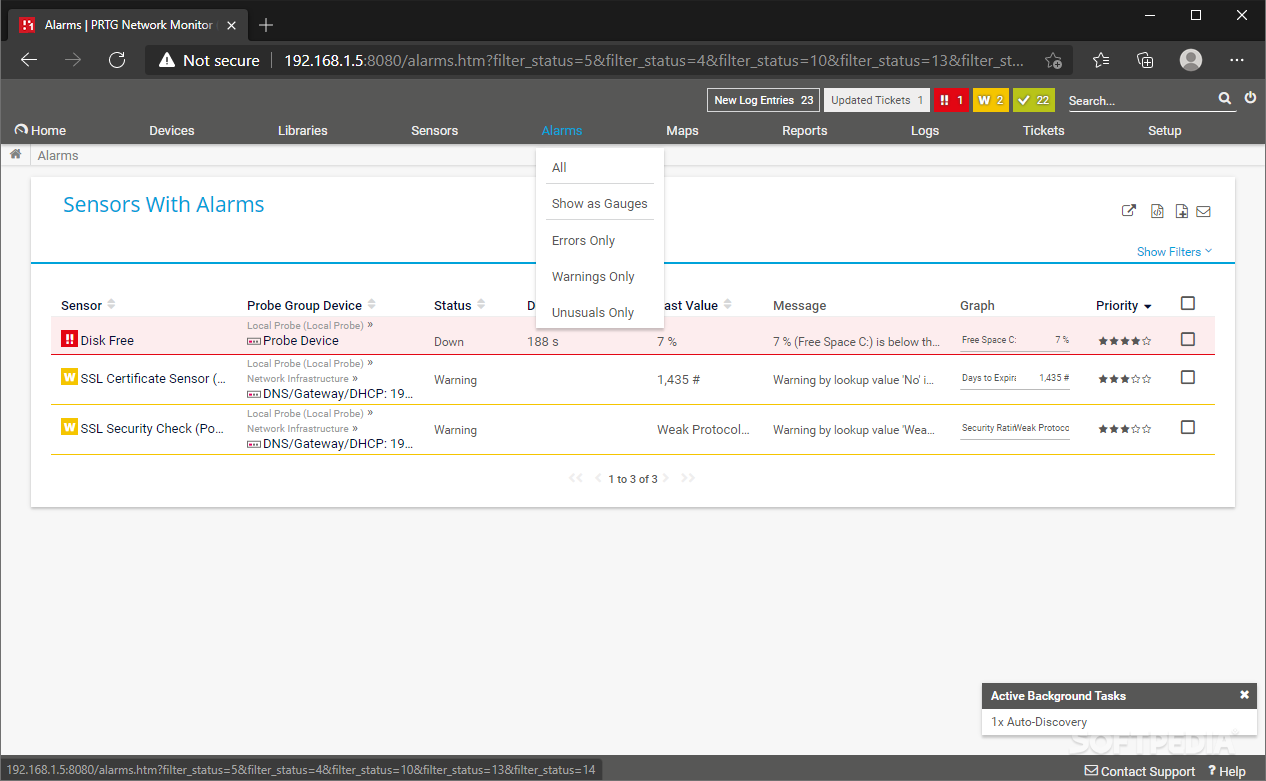Image resolution: width=1266 pixels, height=781 pixels.
Task: Go to the previous results page
Action: tap(598, 478)
